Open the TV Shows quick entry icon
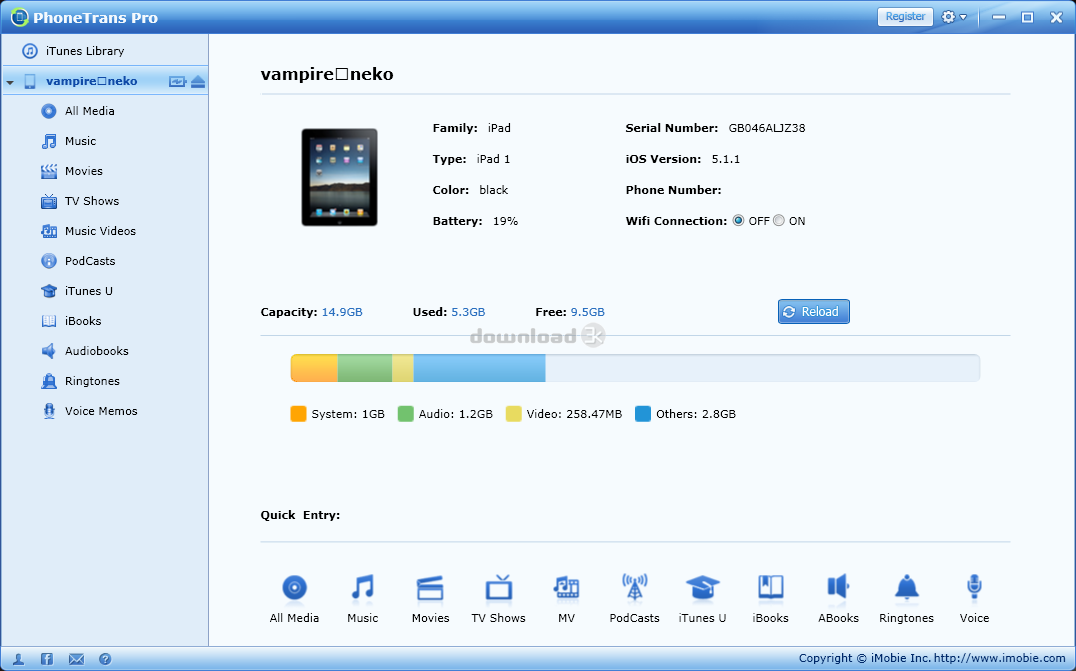 point(499,587)
